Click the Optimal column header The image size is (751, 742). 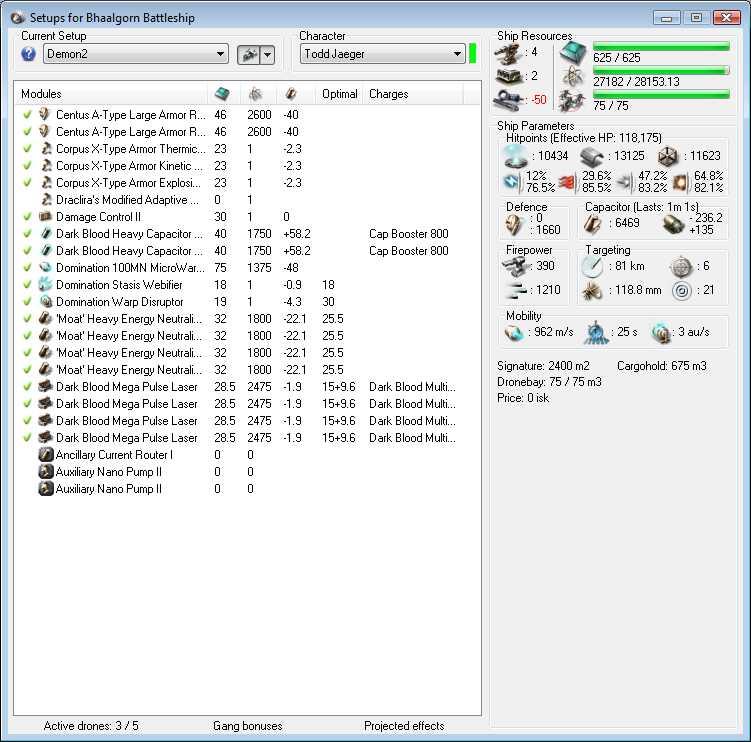(x=340, y=94)
